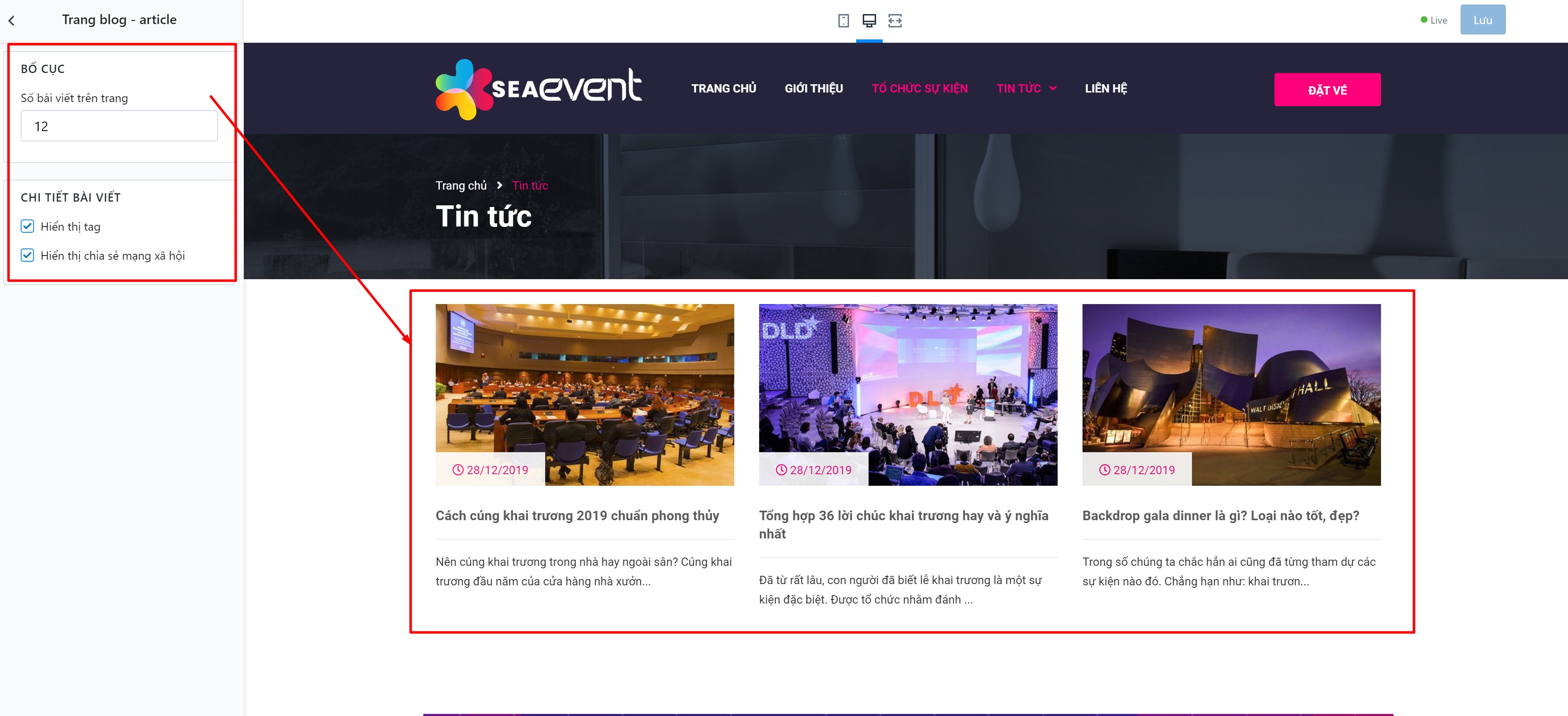Image resolution: width=1568 pixels, height=716 pixels.
Task: Click the ĐẶT VÉ button
Action: tap(1327, 90)
